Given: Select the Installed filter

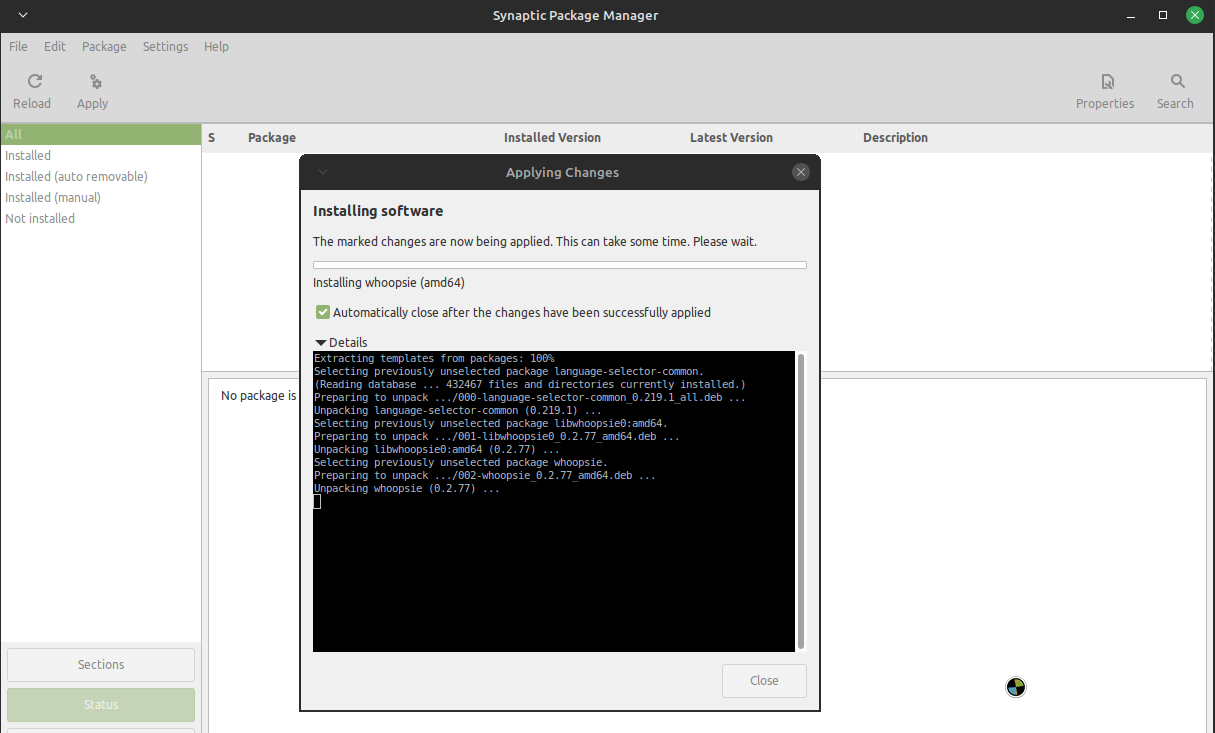Looking at the screenshot, I should pos(100,155).
